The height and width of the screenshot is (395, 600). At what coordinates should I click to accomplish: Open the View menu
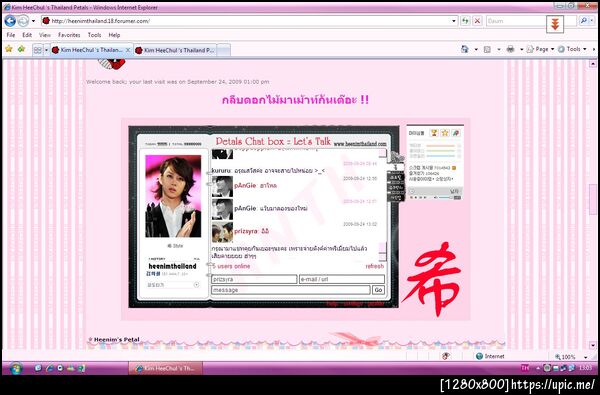45,35
